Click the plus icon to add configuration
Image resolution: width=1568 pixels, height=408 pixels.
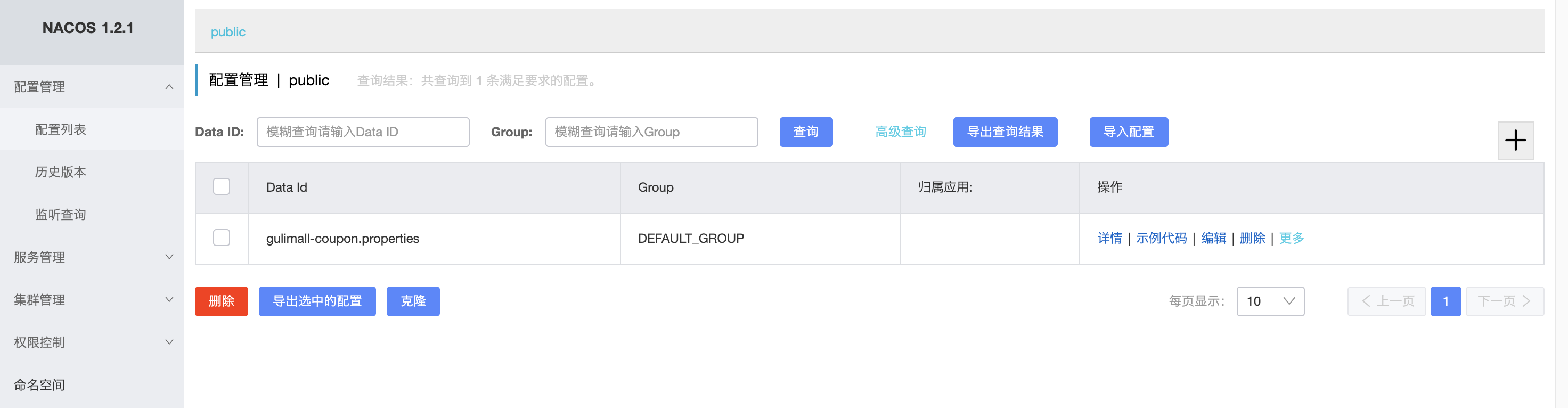[1514, 141]
